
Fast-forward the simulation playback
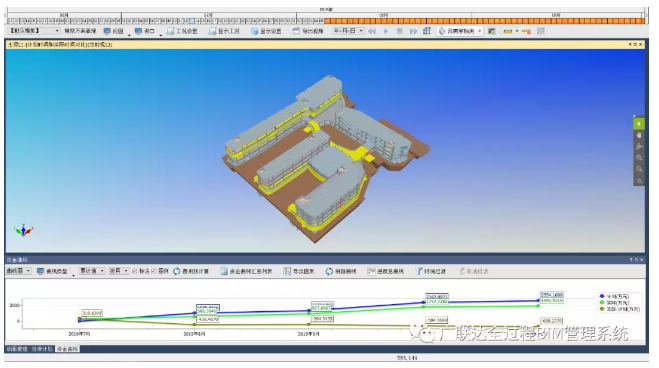[414, 31]
